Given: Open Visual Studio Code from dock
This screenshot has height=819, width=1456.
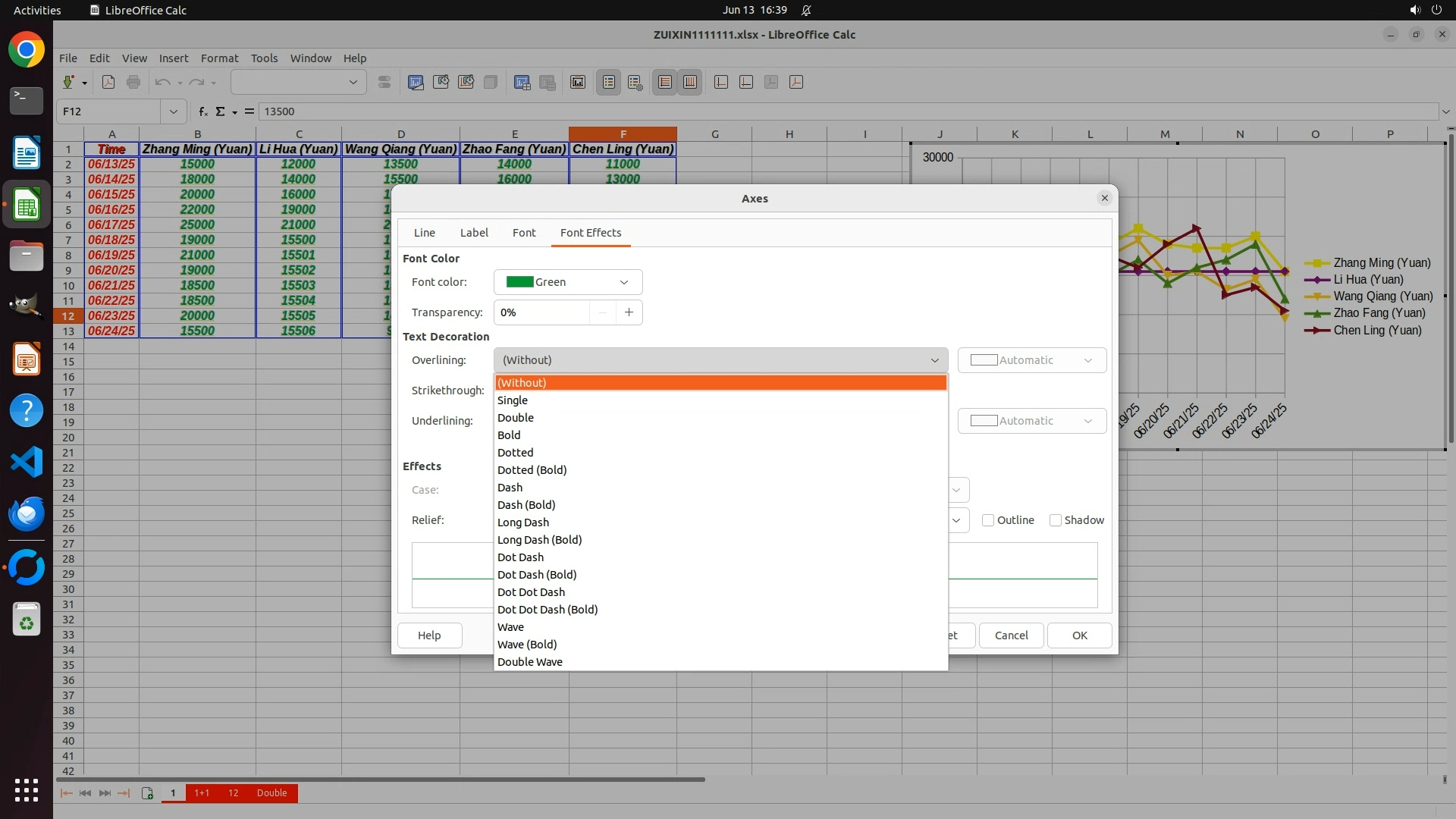Looking at the screenshot, I should [x=27, y=462].
